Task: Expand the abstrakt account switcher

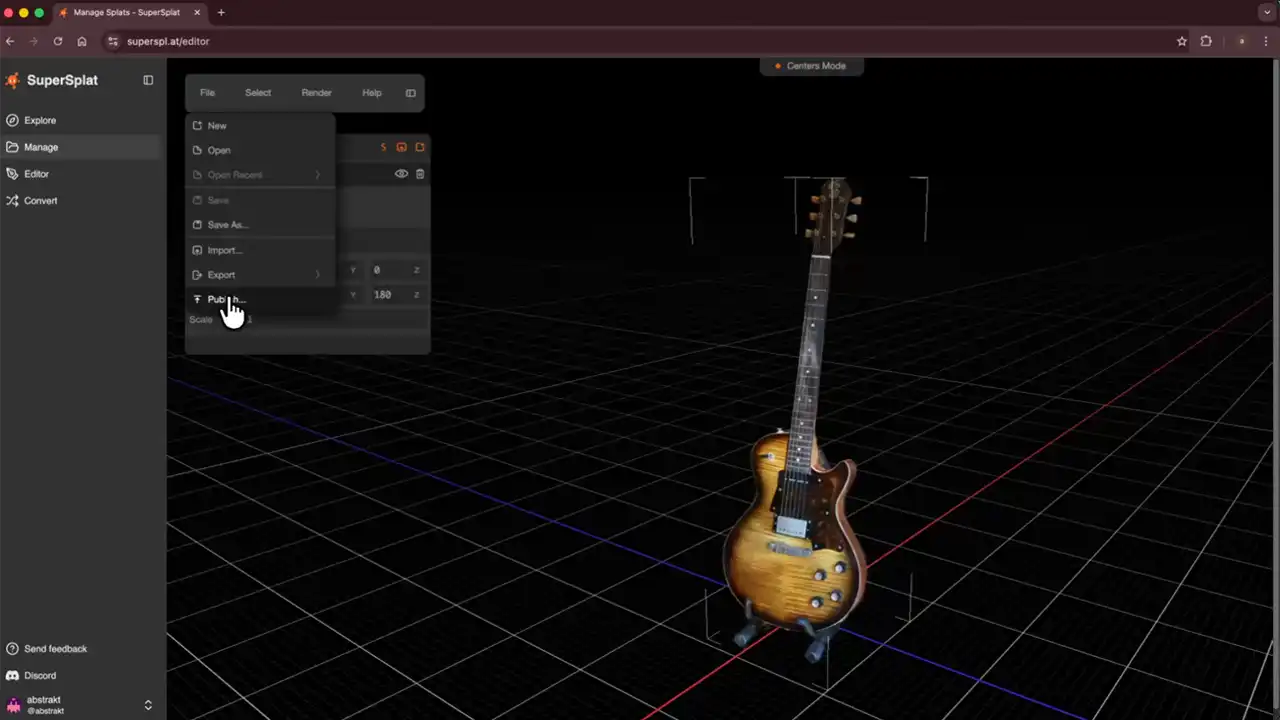Action: [148, 705]
